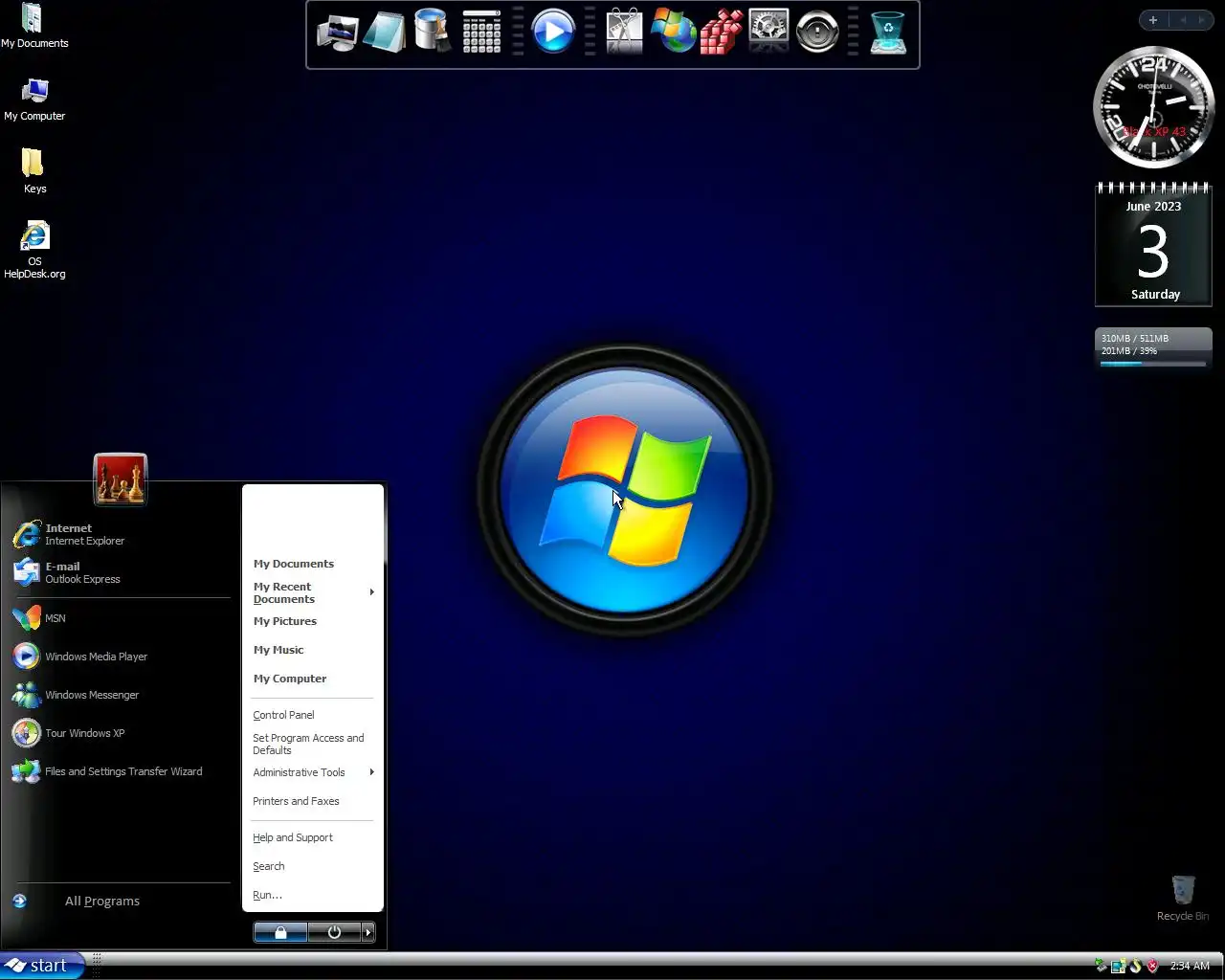Expand the Administrative Tools submenu
The height and width of the screenshot is (980, 1225).
coord(313,772)
